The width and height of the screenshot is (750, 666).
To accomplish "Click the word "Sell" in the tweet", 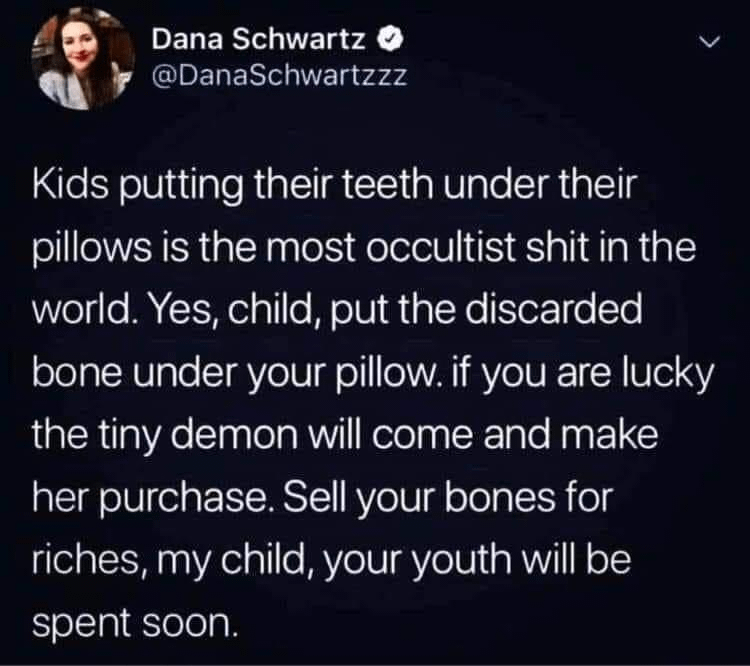I will point(314,498).
